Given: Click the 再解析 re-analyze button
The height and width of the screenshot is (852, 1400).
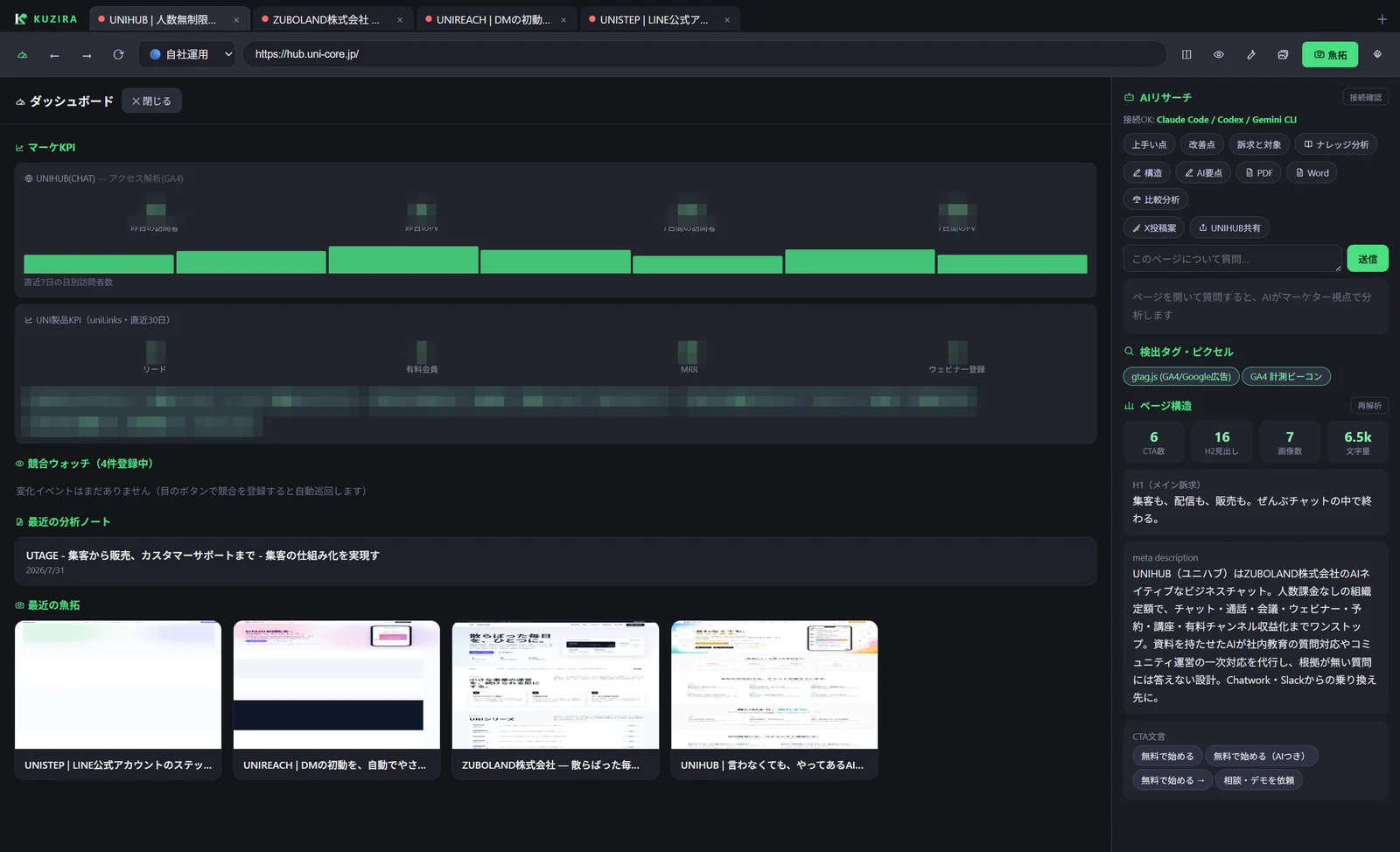Looking at the screenshot, I should tap(1369, 405).
